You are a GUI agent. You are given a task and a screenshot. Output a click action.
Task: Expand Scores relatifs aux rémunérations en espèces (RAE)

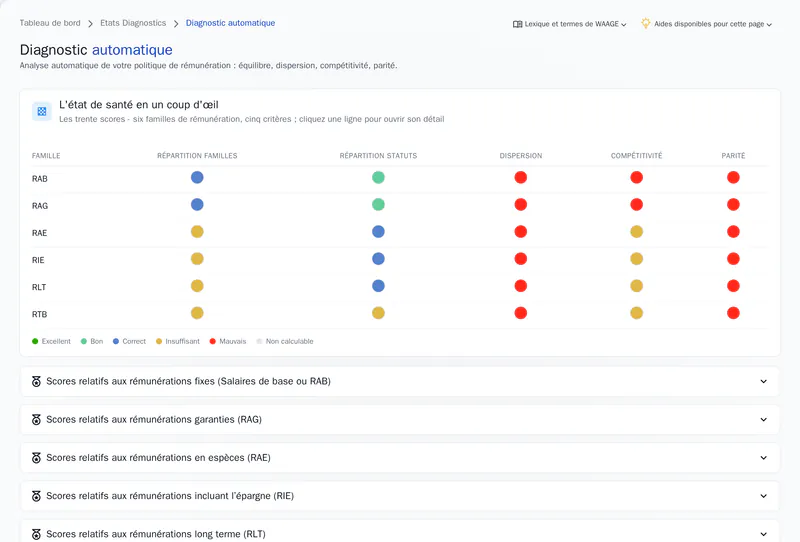[x=399, y=458]
